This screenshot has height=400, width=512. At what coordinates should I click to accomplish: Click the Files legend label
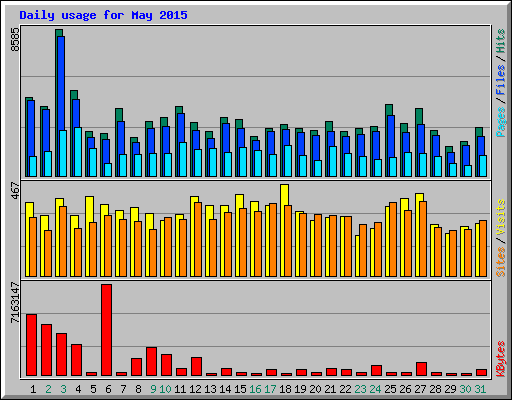[501, 79]
